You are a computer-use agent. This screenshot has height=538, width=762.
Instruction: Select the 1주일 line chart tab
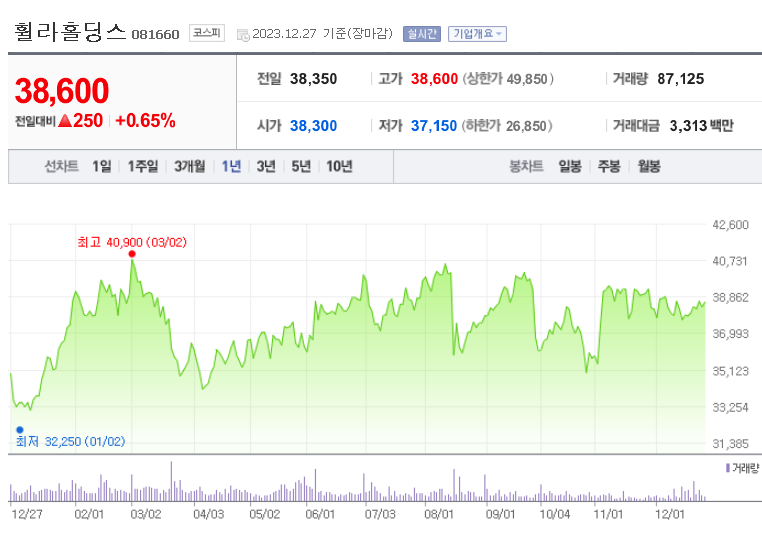tap(143, 166)
